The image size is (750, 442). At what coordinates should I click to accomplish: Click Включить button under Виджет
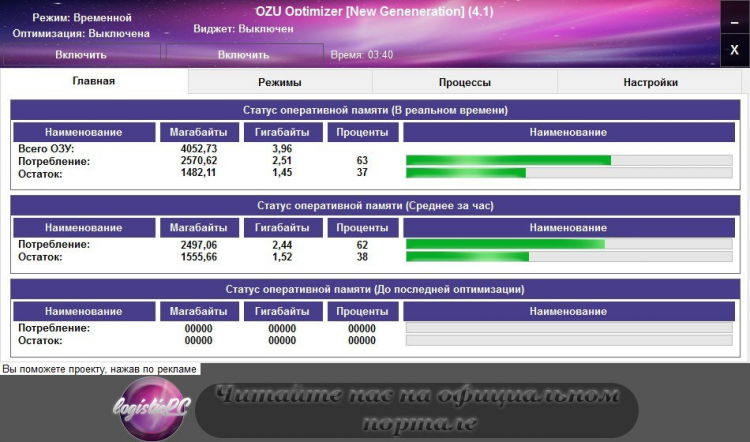click(243, 55)
